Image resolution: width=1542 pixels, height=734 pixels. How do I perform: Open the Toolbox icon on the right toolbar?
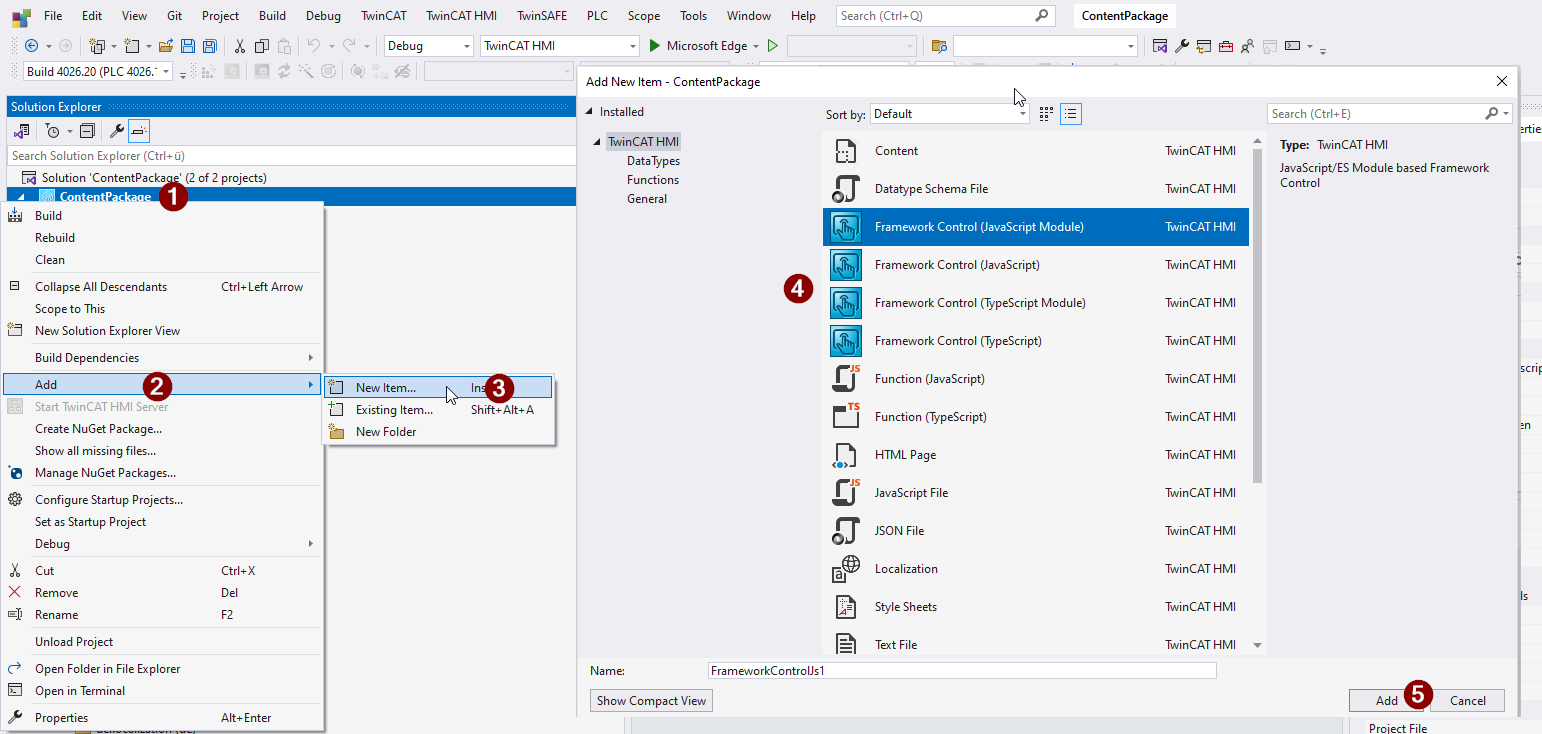pos(1226,46)
